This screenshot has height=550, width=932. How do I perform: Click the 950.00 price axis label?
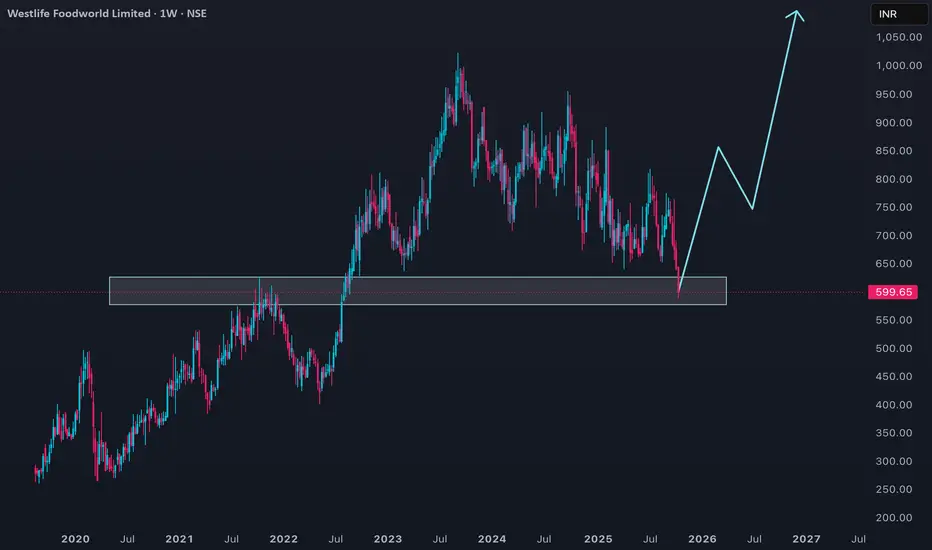893,94
